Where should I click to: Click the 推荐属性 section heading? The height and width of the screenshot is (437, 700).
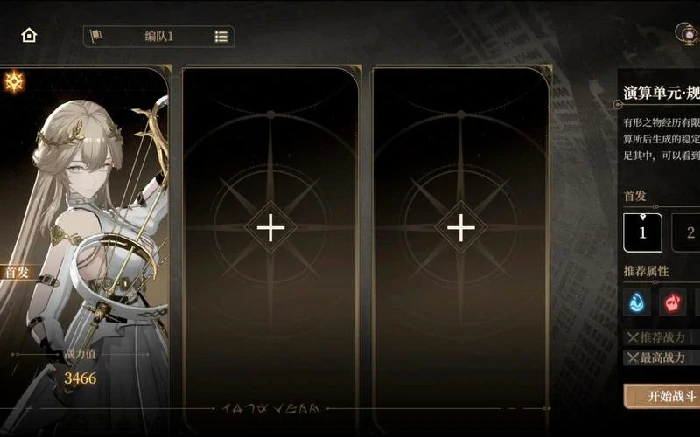click(646, 271)
